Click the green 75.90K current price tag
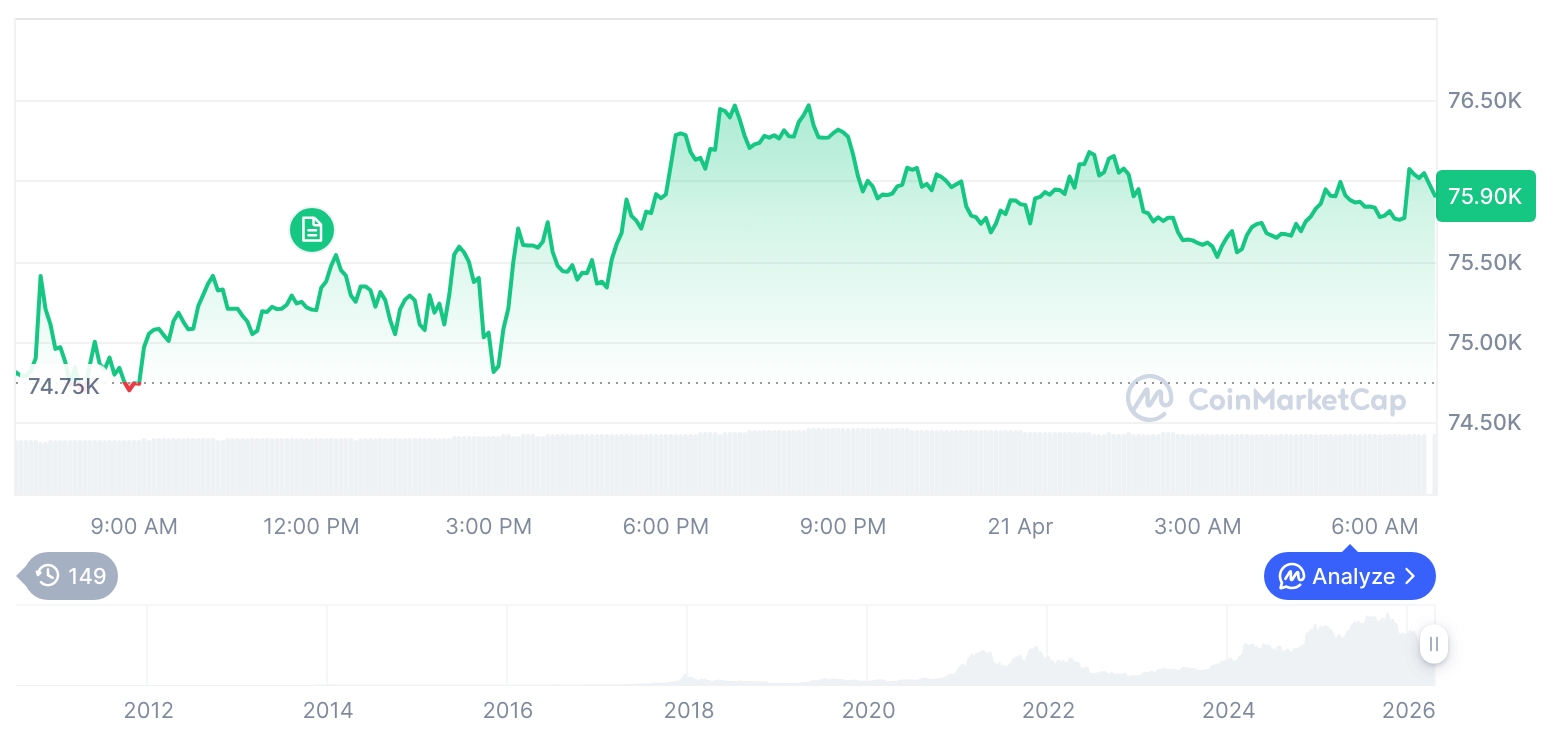 click(x=1485, y=196)
